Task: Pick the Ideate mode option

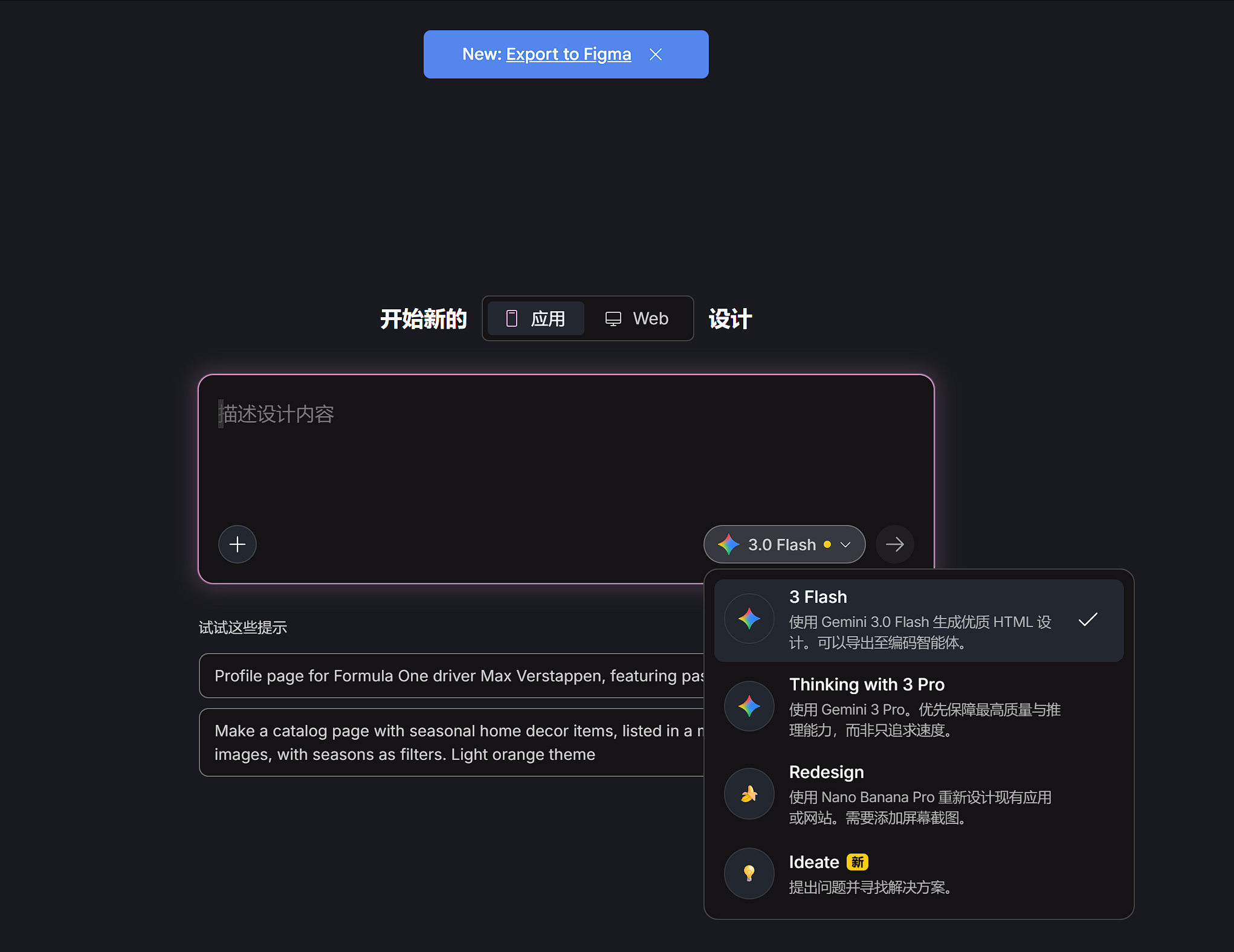Action: 919,874
